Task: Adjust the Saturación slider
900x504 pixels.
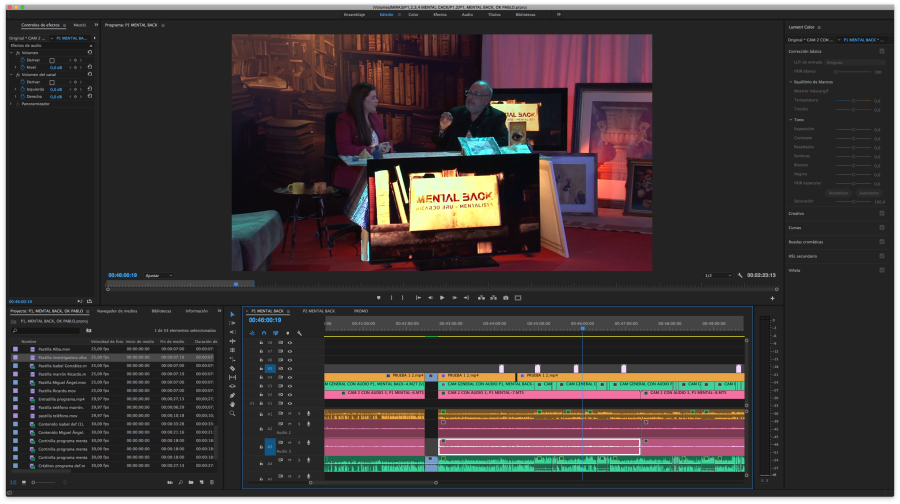Action: point(854,201)
